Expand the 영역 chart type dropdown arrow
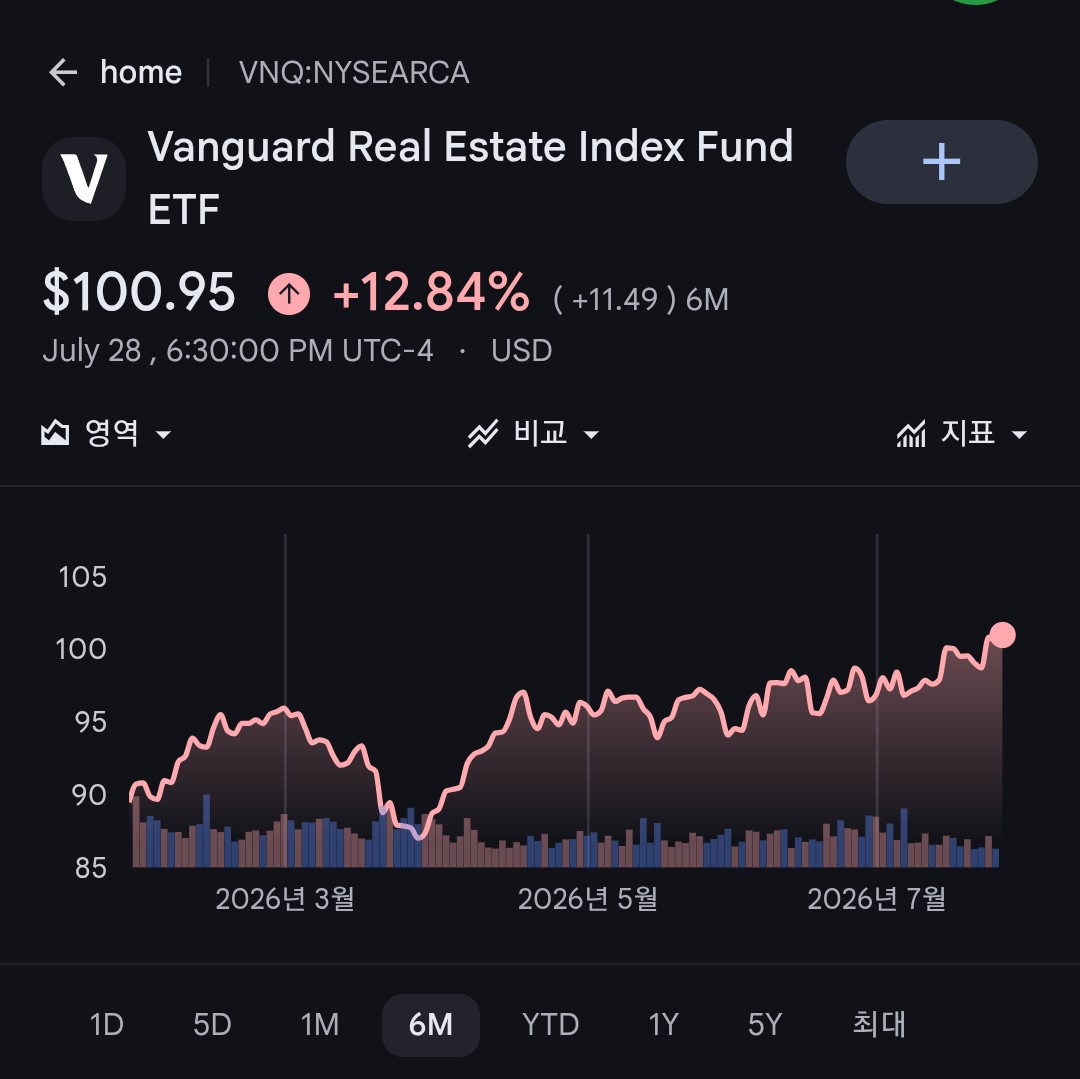Viewport: 1080px width, 1079px height. point(163,435)
